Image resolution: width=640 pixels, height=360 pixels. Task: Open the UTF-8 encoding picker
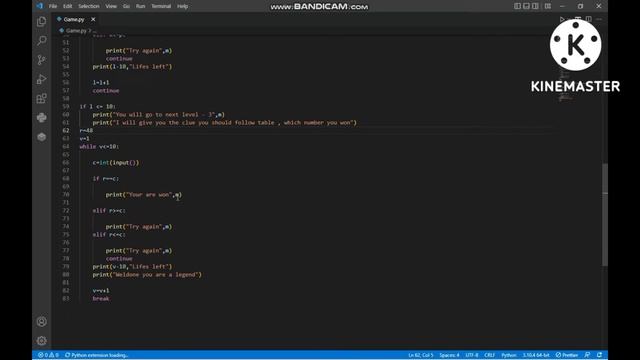click(x=471, y=355)
